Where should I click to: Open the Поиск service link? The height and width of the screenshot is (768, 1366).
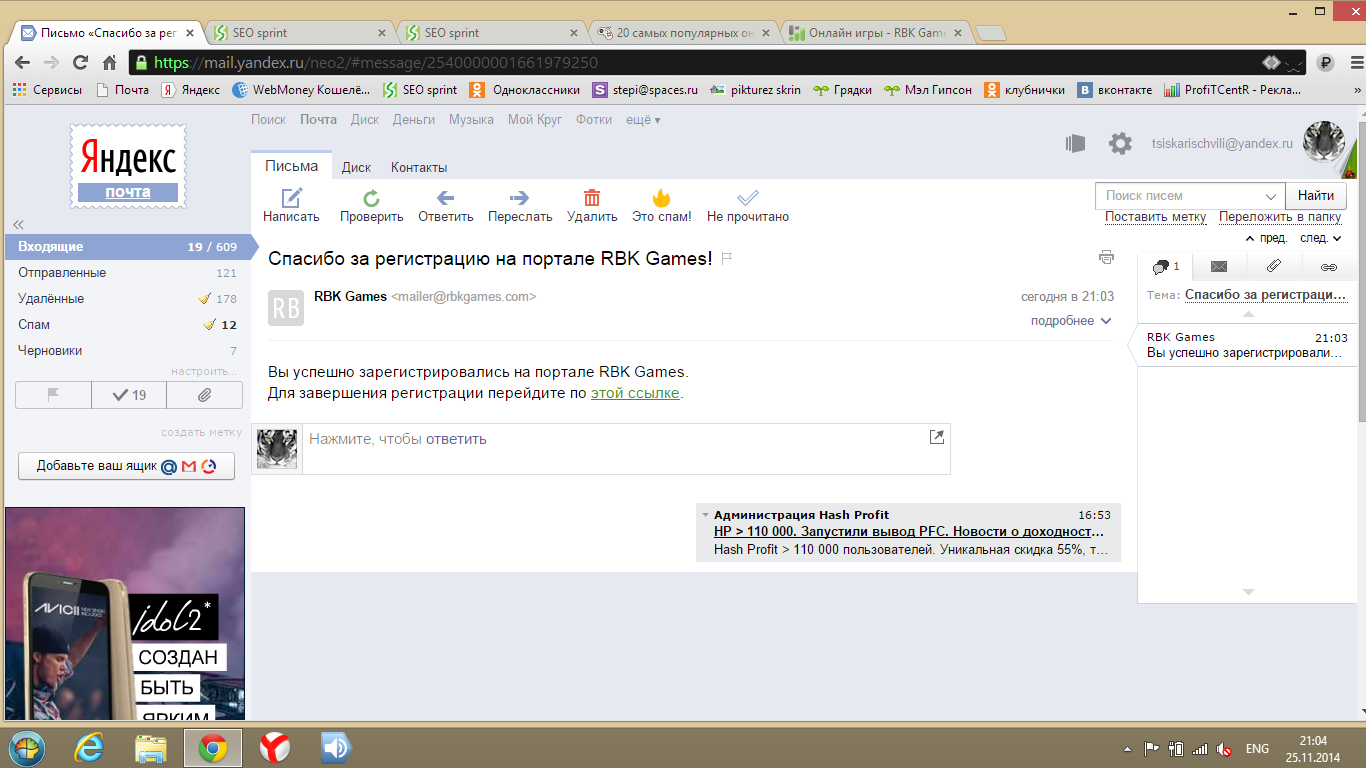click(x=268, y=119)
